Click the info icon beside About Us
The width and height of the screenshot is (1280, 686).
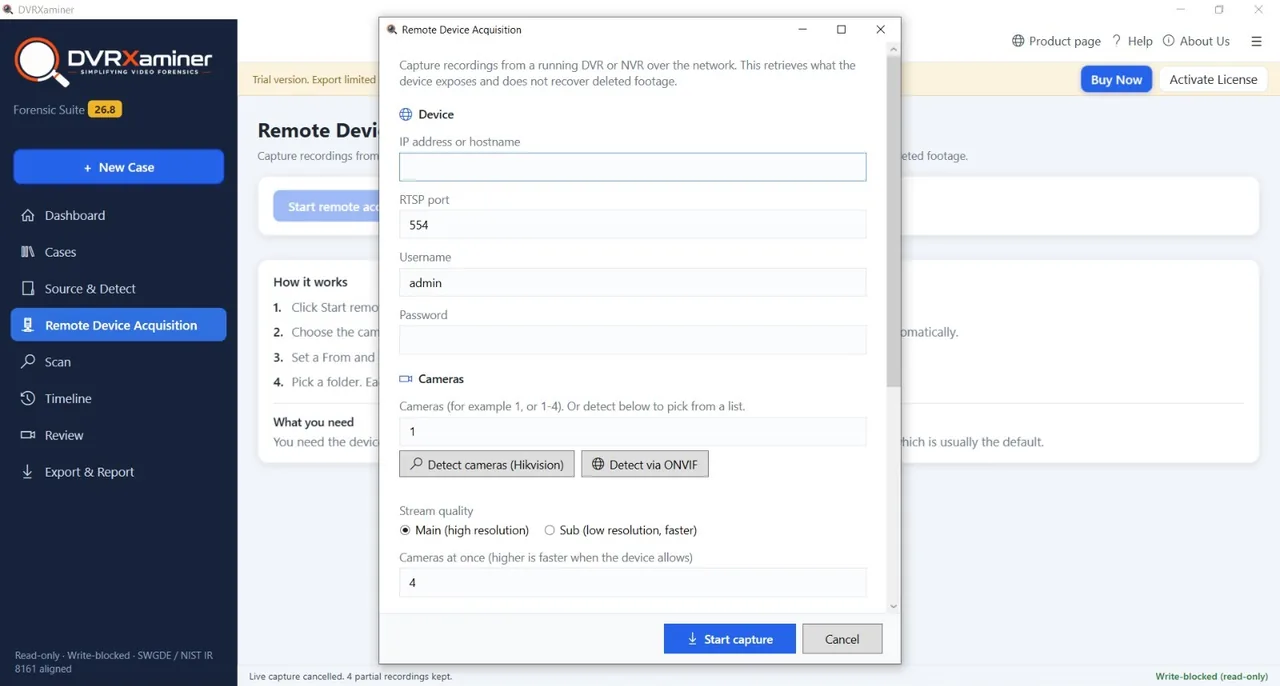pos(1168,41)
